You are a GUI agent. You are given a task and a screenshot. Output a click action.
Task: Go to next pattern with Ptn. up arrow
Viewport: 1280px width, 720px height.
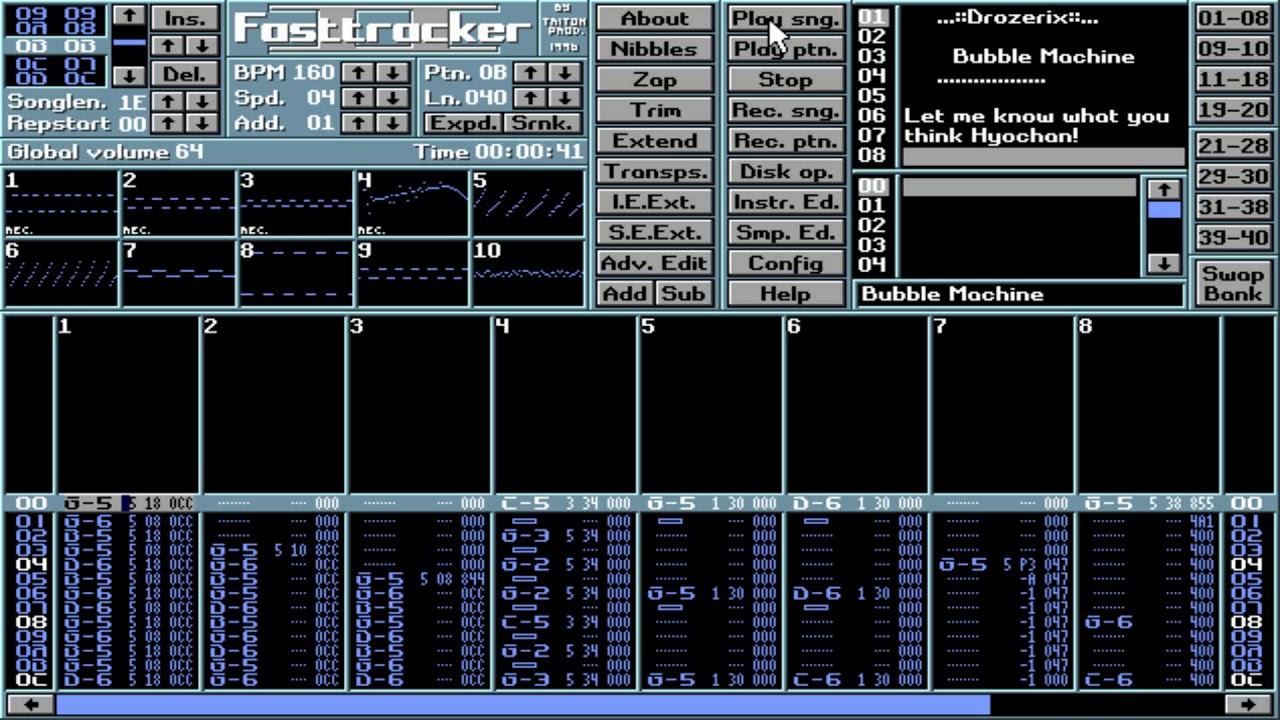(x=531, y=73)
